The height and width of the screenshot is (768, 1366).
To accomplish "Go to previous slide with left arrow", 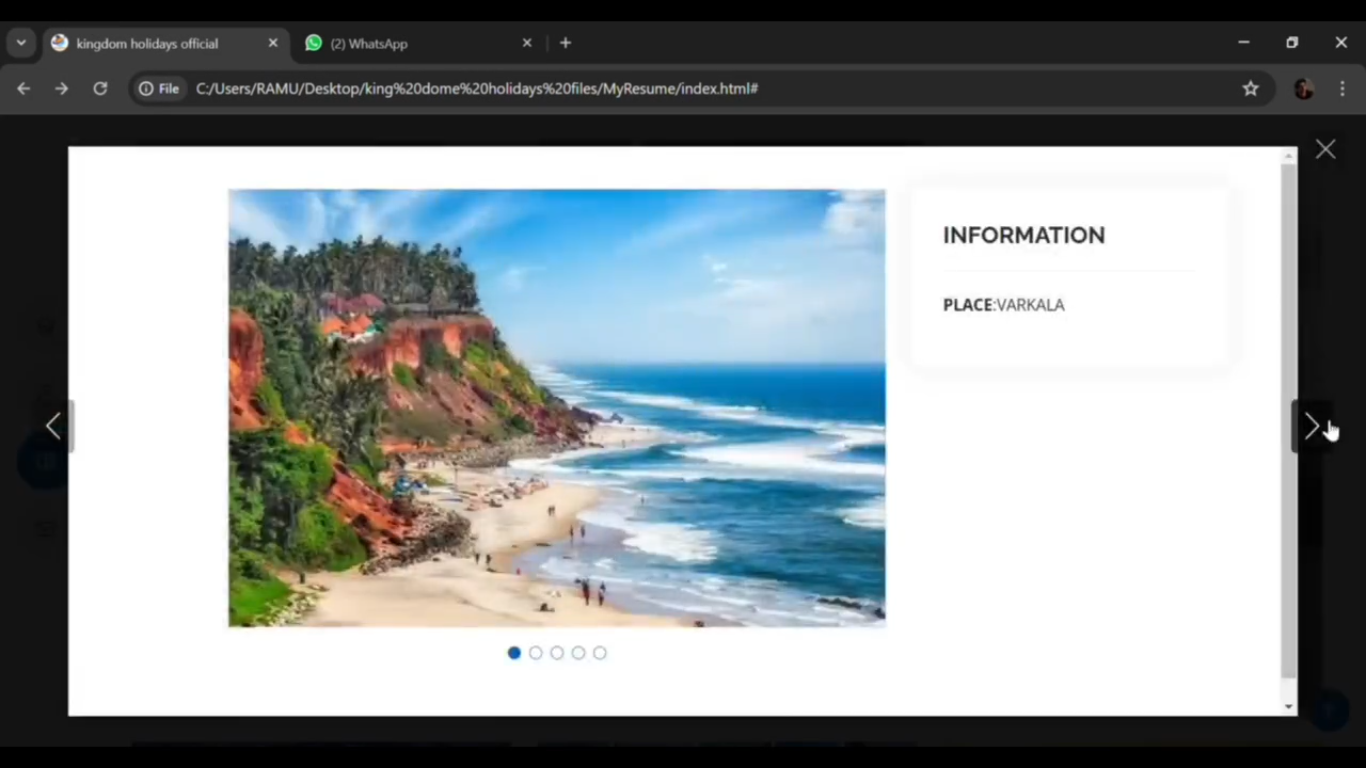I will click(54, 426).
